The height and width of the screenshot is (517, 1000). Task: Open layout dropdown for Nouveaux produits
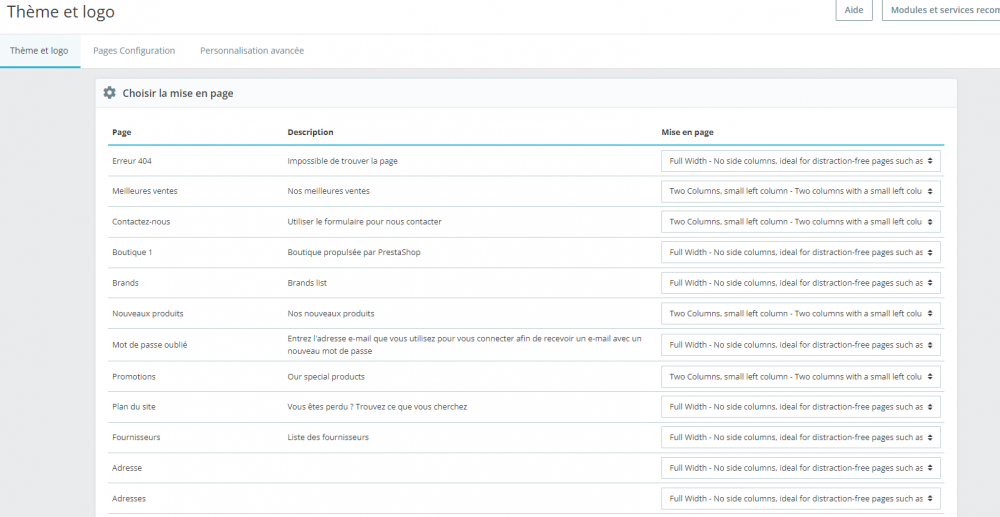coord(801,314)
